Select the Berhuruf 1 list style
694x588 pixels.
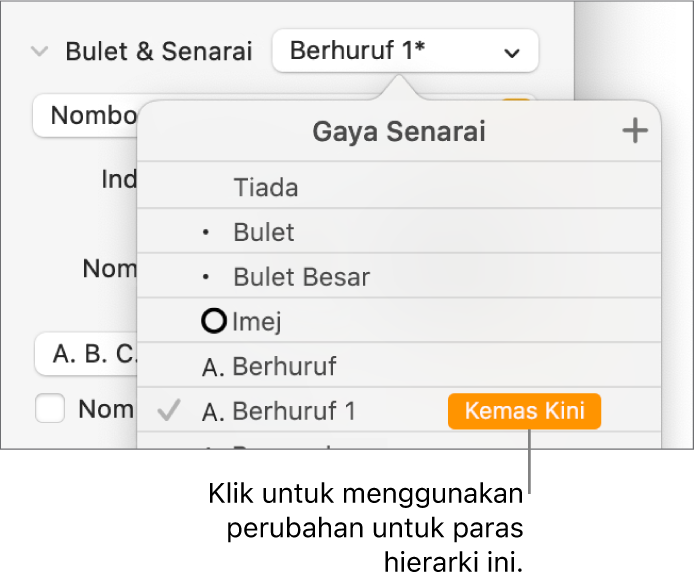click(294, 411)
